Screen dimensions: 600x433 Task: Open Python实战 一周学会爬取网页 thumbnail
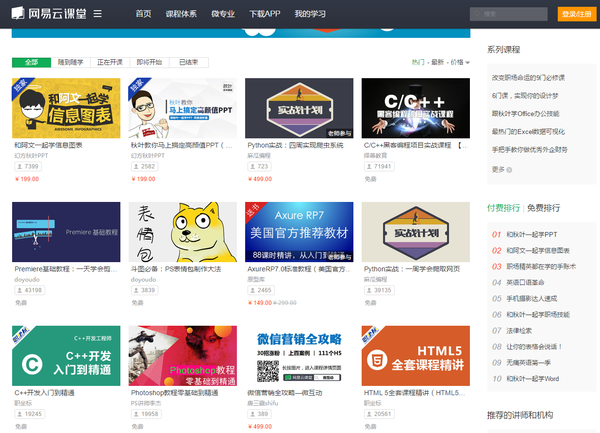[x=416, y=232]
